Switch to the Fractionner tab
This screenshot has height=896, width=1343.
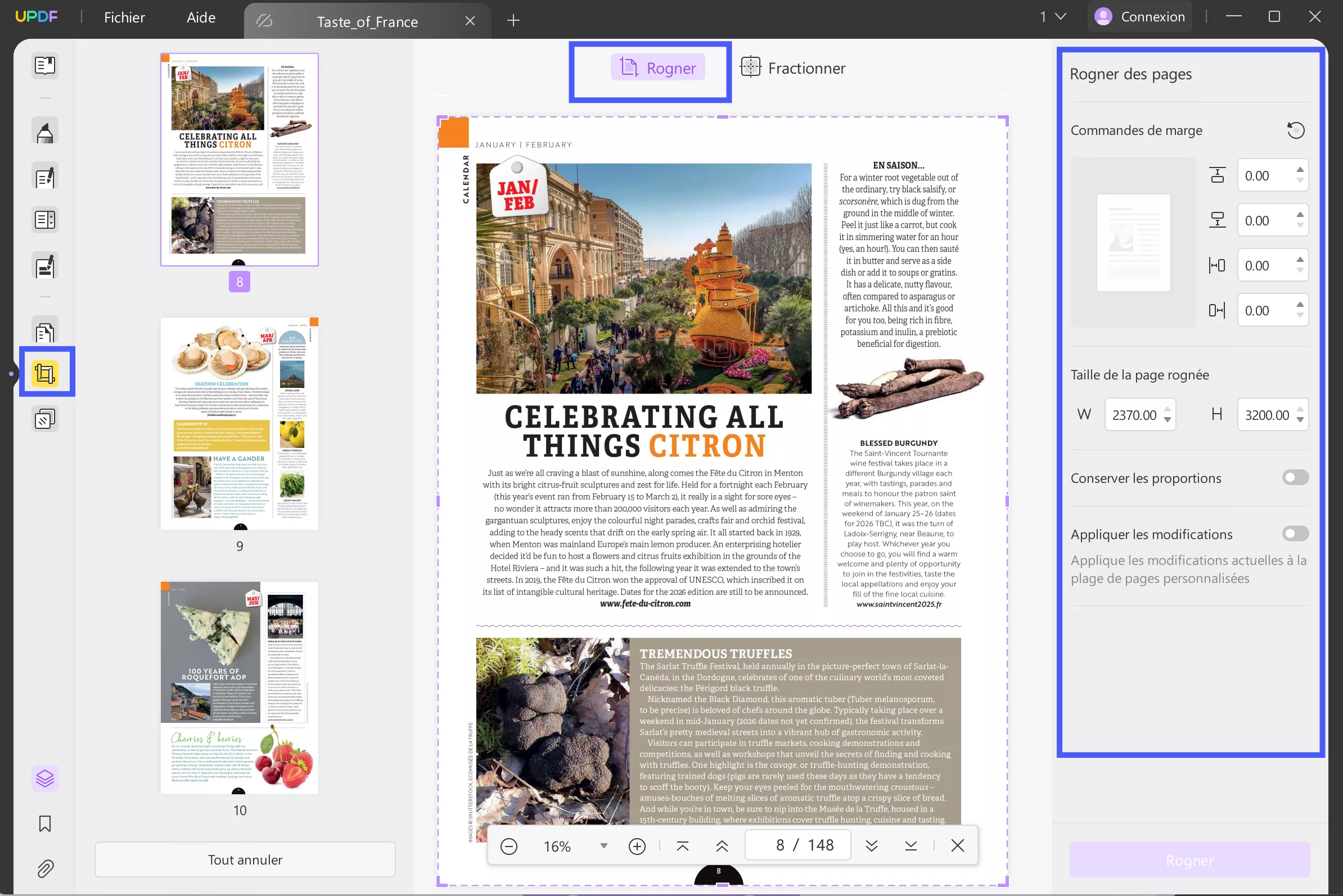tap(792, 68)
